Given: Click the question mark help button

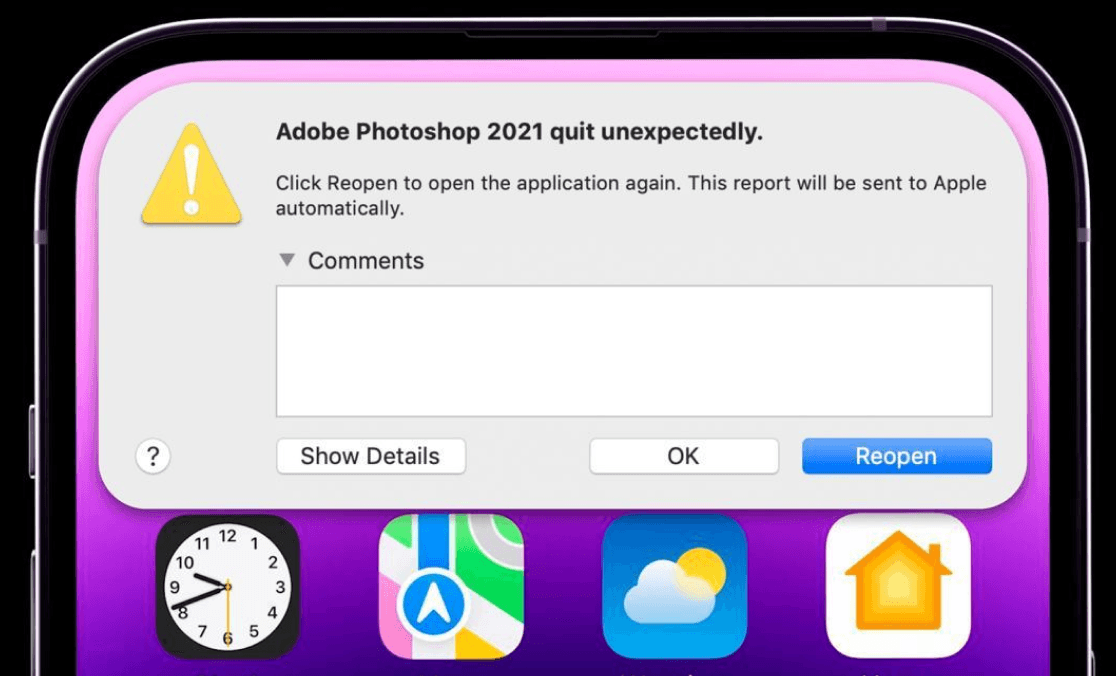Looking at the screenshot, I should click(153, 457).
